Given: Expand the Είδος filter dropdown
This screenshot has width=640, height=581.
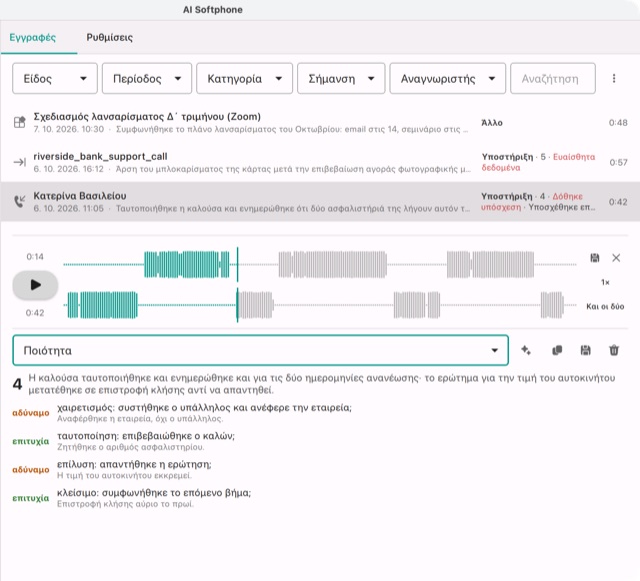Looking at the screenshot, I should pos(55,78).
